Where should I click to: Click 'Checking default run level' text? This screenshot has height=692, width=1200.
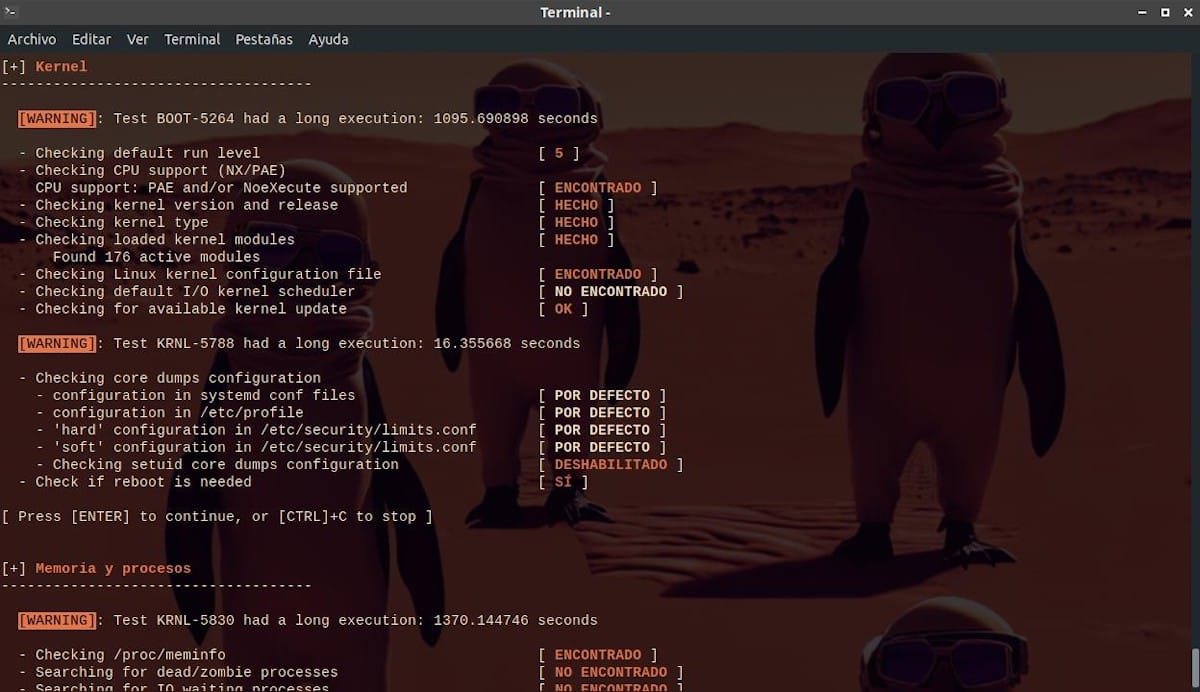tap(148, 153)
